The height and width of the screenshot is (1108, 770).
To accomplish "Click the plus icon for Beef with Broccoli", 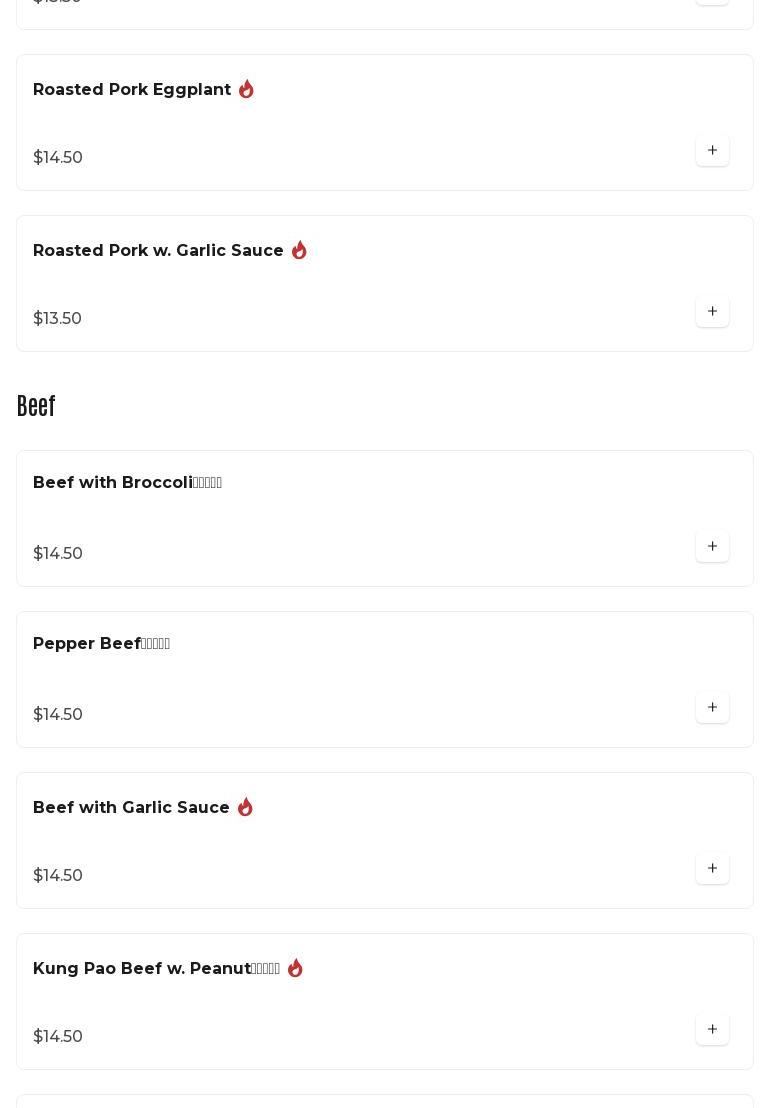I will pos(712,547).
